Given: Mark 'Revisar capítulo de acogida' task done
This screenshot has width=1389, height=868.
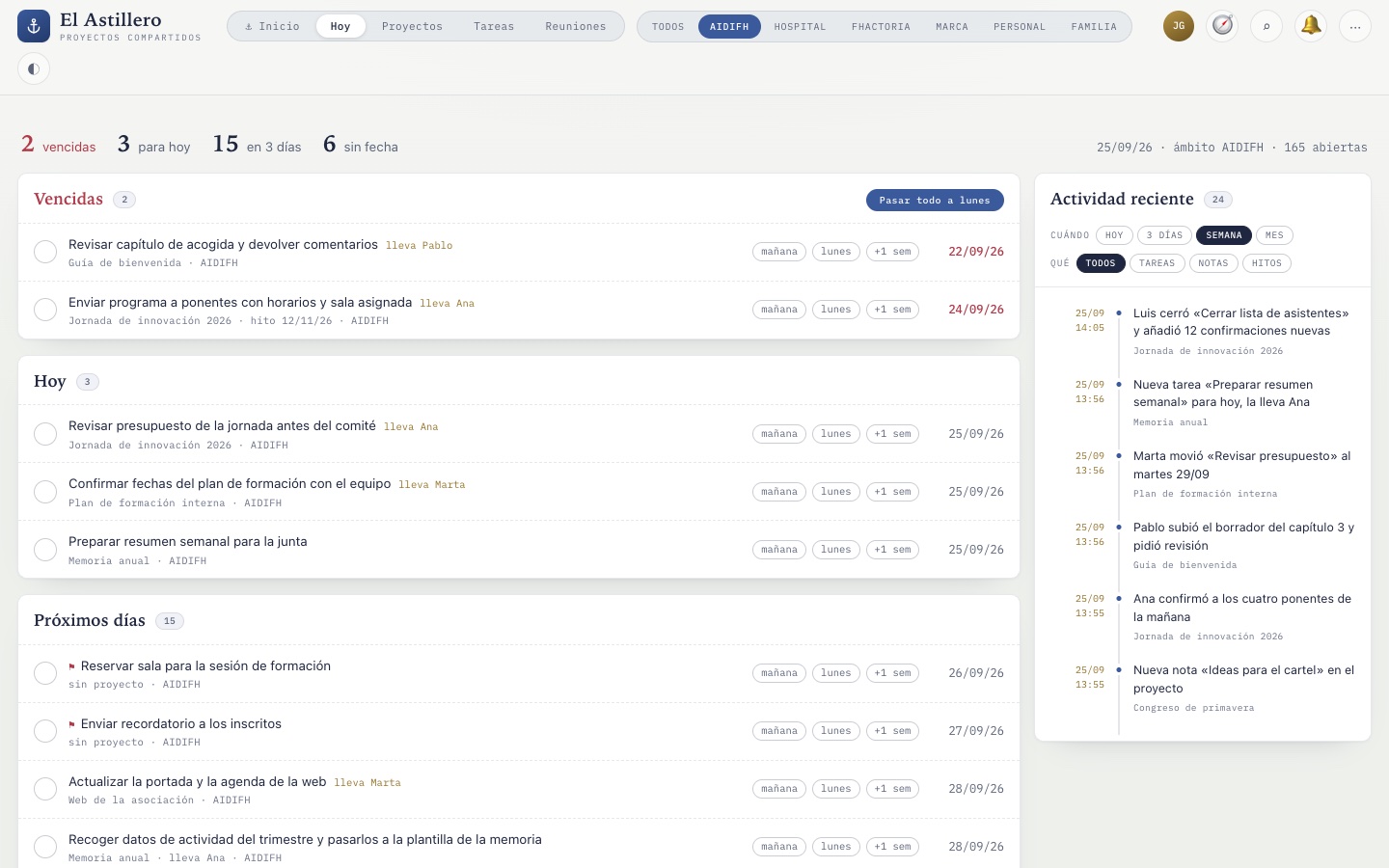Looking at the screenshot, I should [x=45, y=252].
